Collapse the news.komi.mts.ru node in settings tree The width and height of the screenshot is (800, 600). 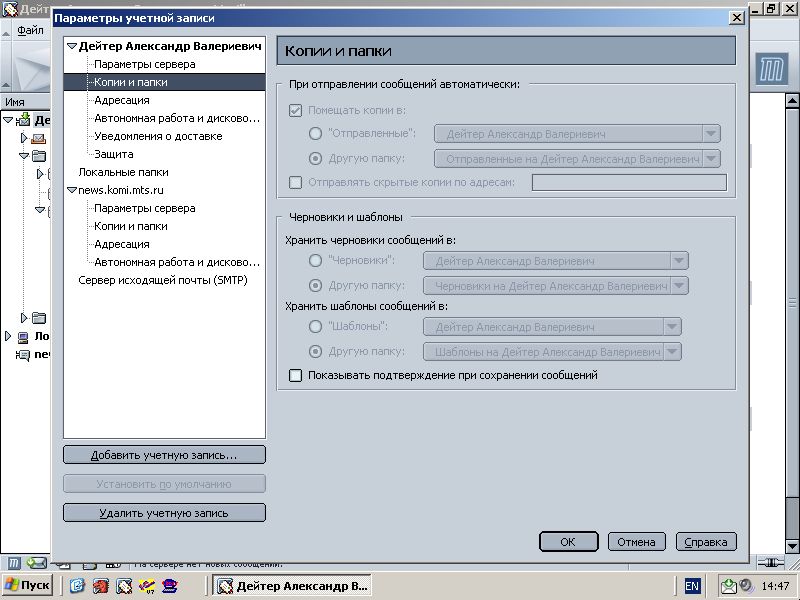(x=72, y=190)
